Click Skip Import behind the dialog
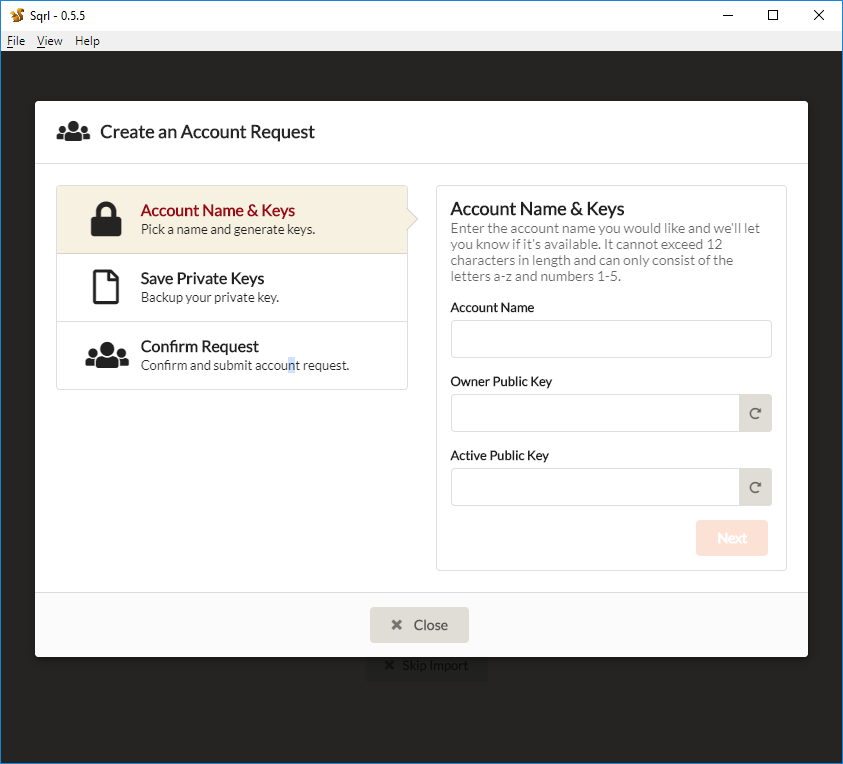The width and height of the screenshot is (843, 764). (x=426, y=666)
